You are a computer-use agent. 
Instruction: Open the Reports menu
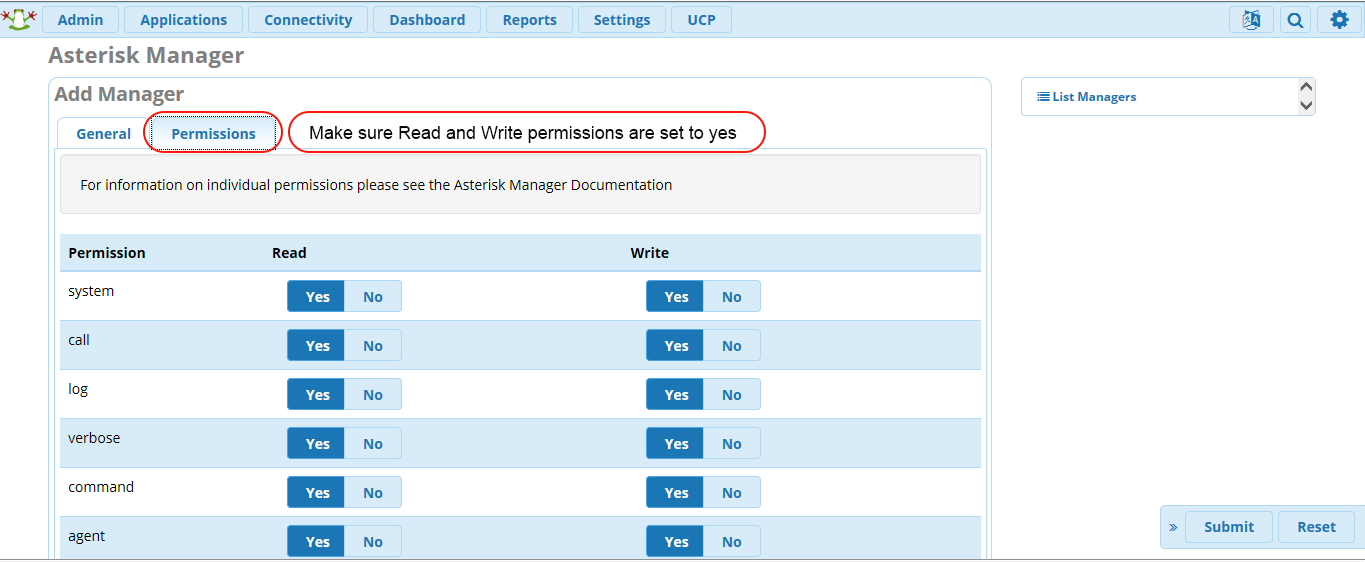click(529, 20)
